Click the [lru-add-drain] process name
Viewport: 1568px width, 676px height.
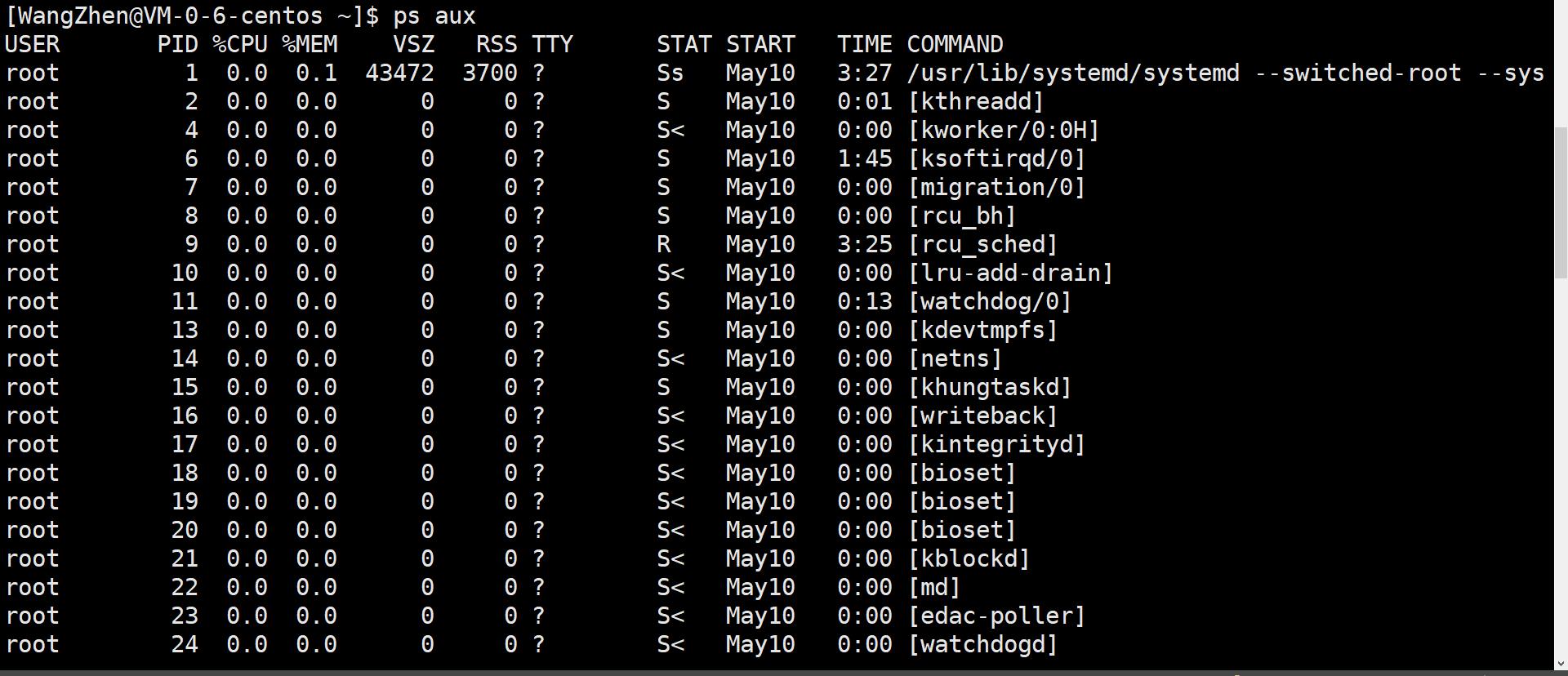click(1010, 273)
